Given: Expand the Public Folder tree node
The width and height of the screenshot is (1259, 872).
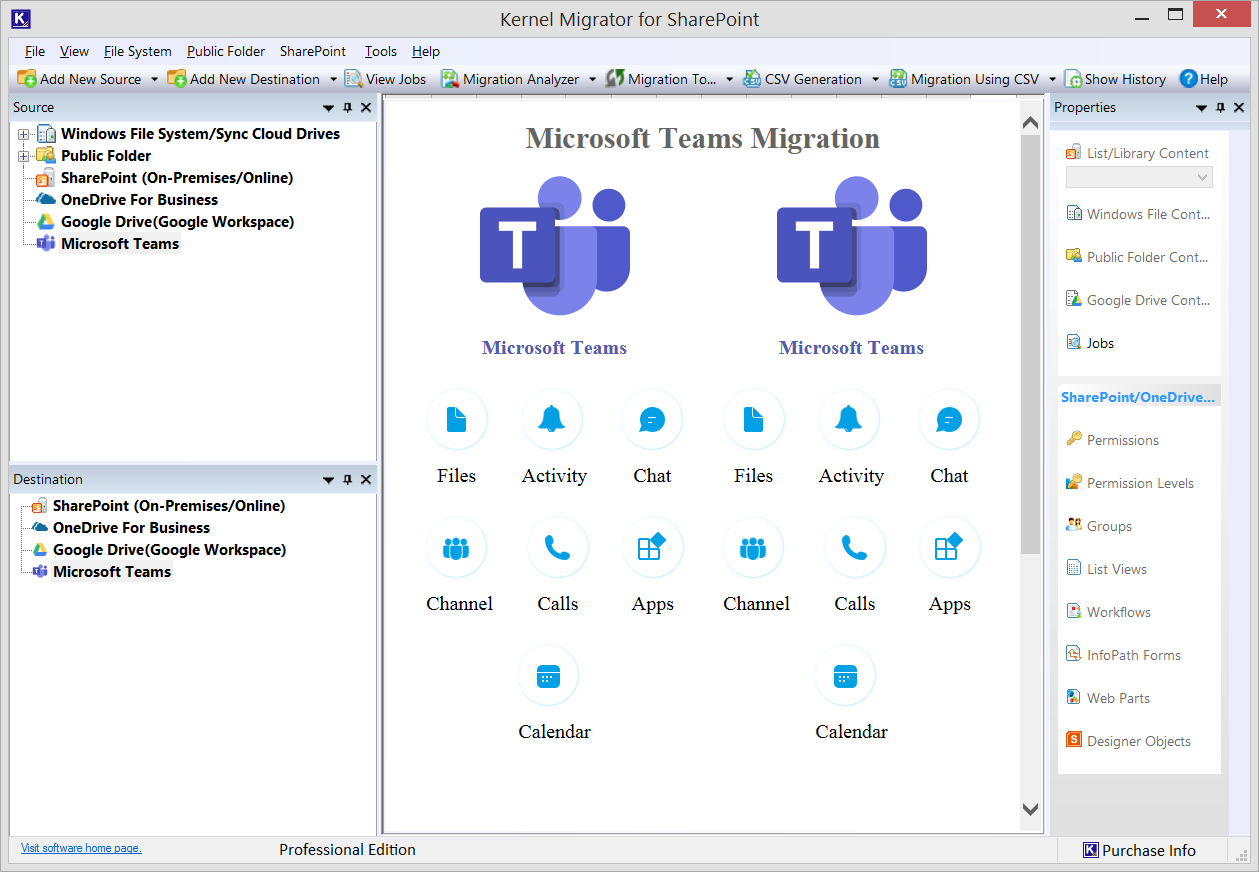Looking at the screenshot, I should click(23, 156).
